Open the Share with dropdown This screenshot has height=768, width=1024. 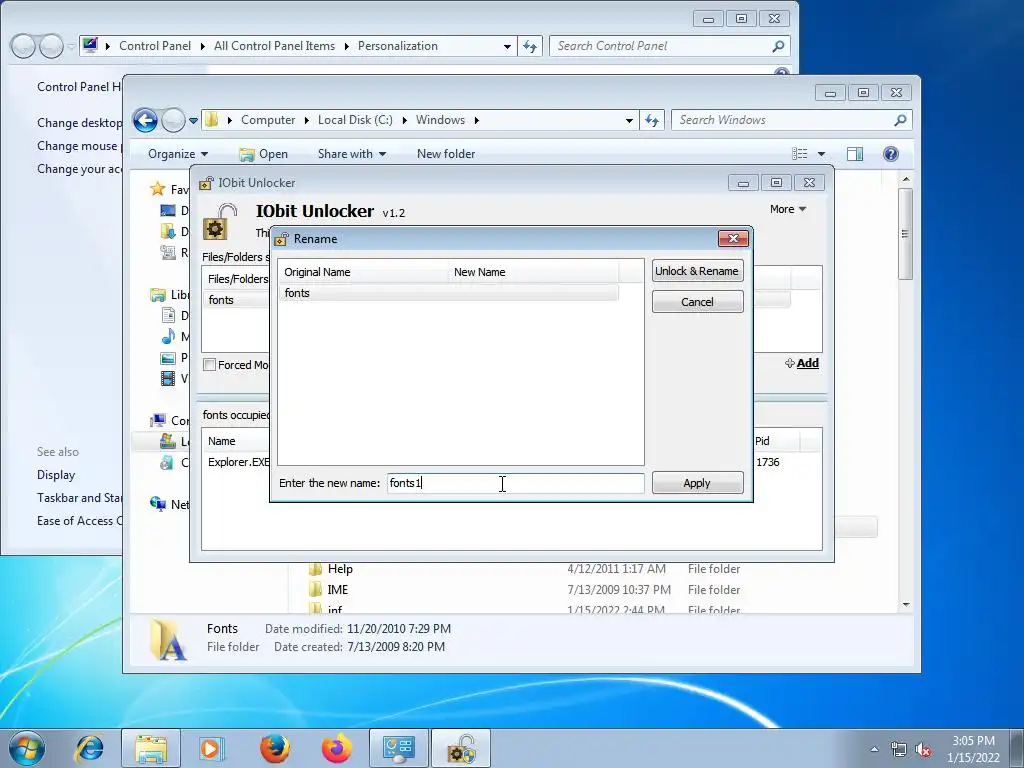click(x=351, y=154)
